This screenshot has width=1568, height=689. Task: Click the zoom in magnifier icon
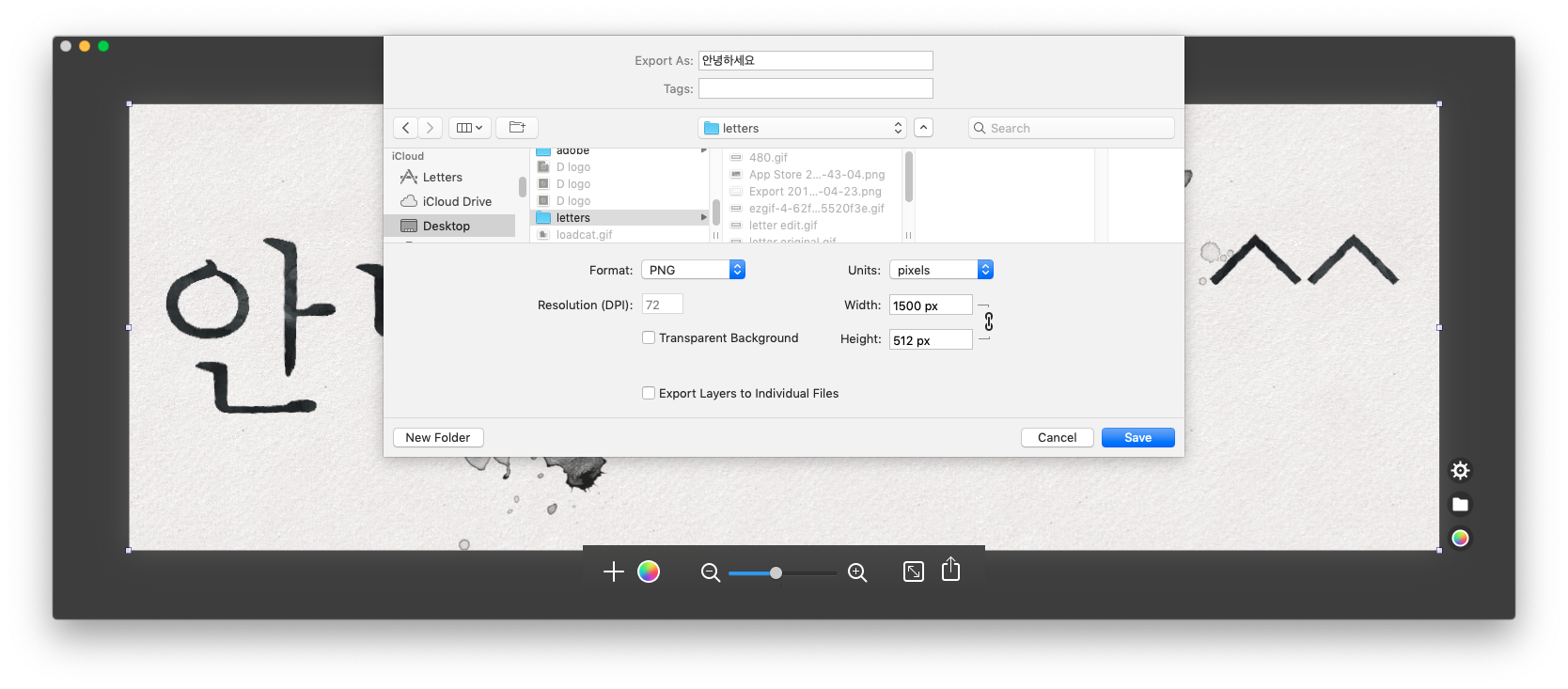pos(857,572)
